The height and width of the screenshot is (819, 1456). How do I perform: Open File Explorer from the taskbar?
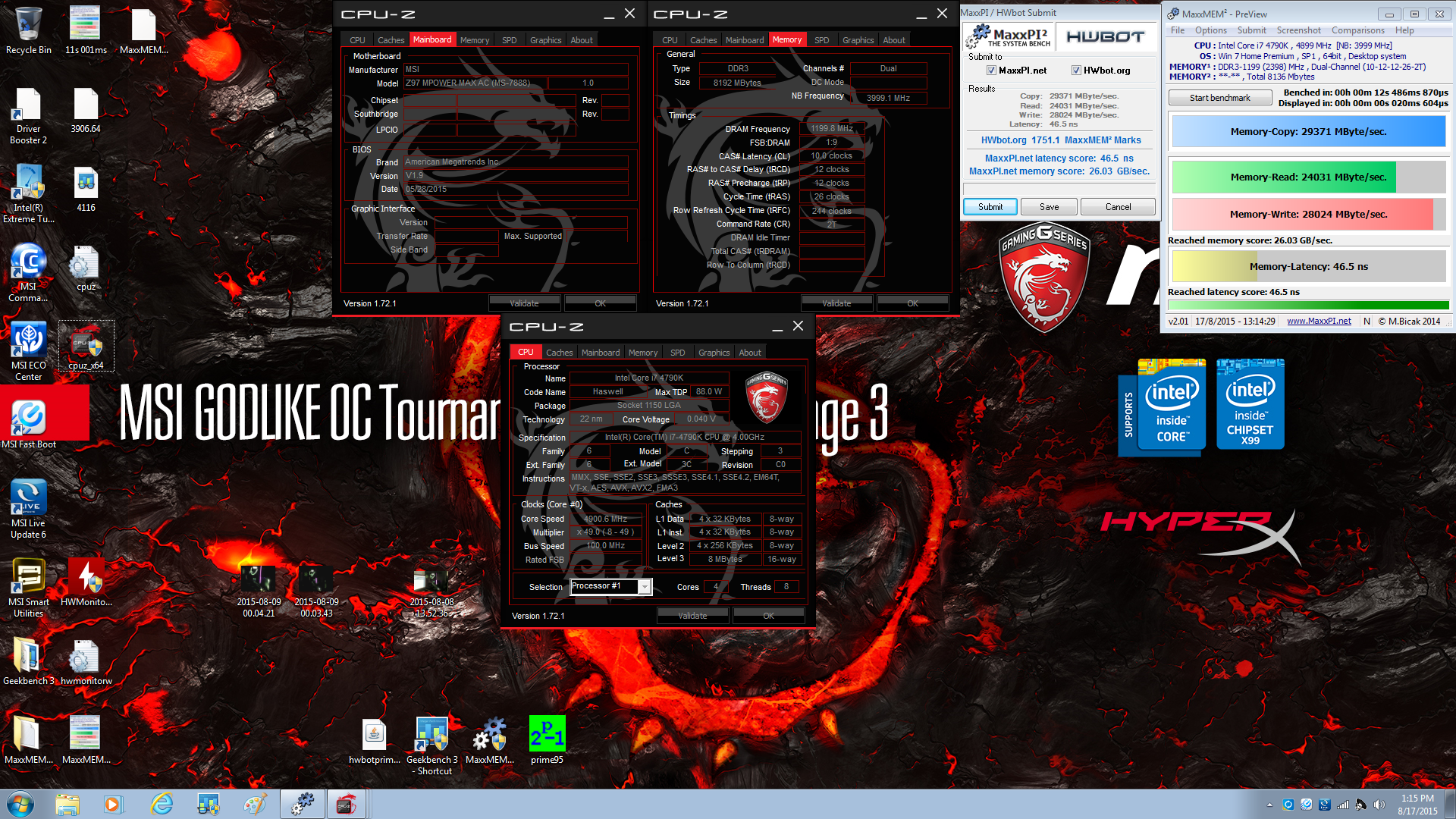click(67, 804)
